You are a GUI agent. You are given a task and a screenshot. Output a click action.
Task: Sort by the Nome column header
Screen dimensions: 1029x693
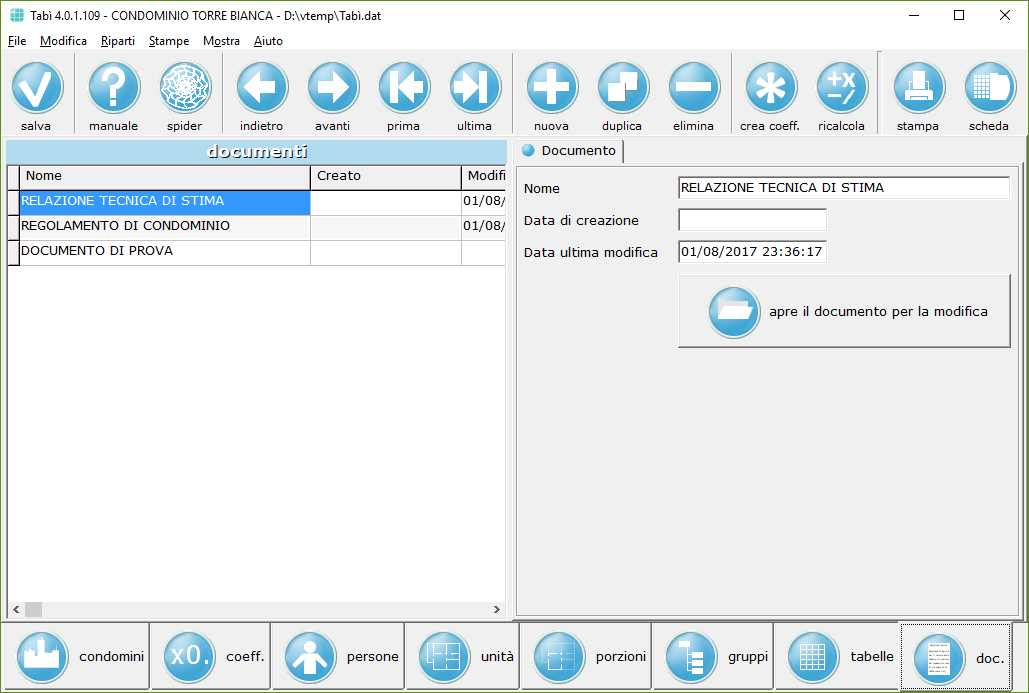pyautogui.click(x=165, y=176)
